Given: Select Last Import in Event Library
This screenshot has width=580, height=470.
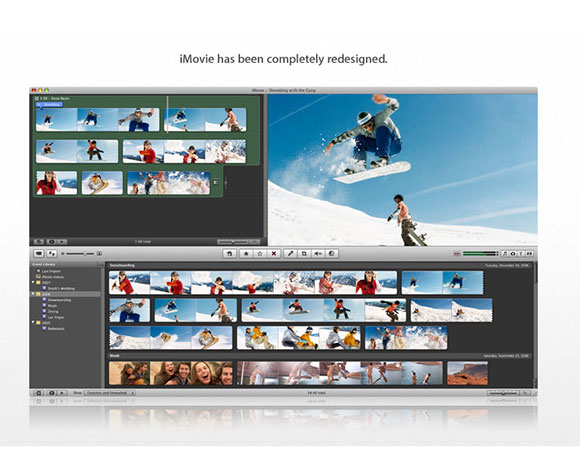Looking at the screenshot, I should coord(51,271).
